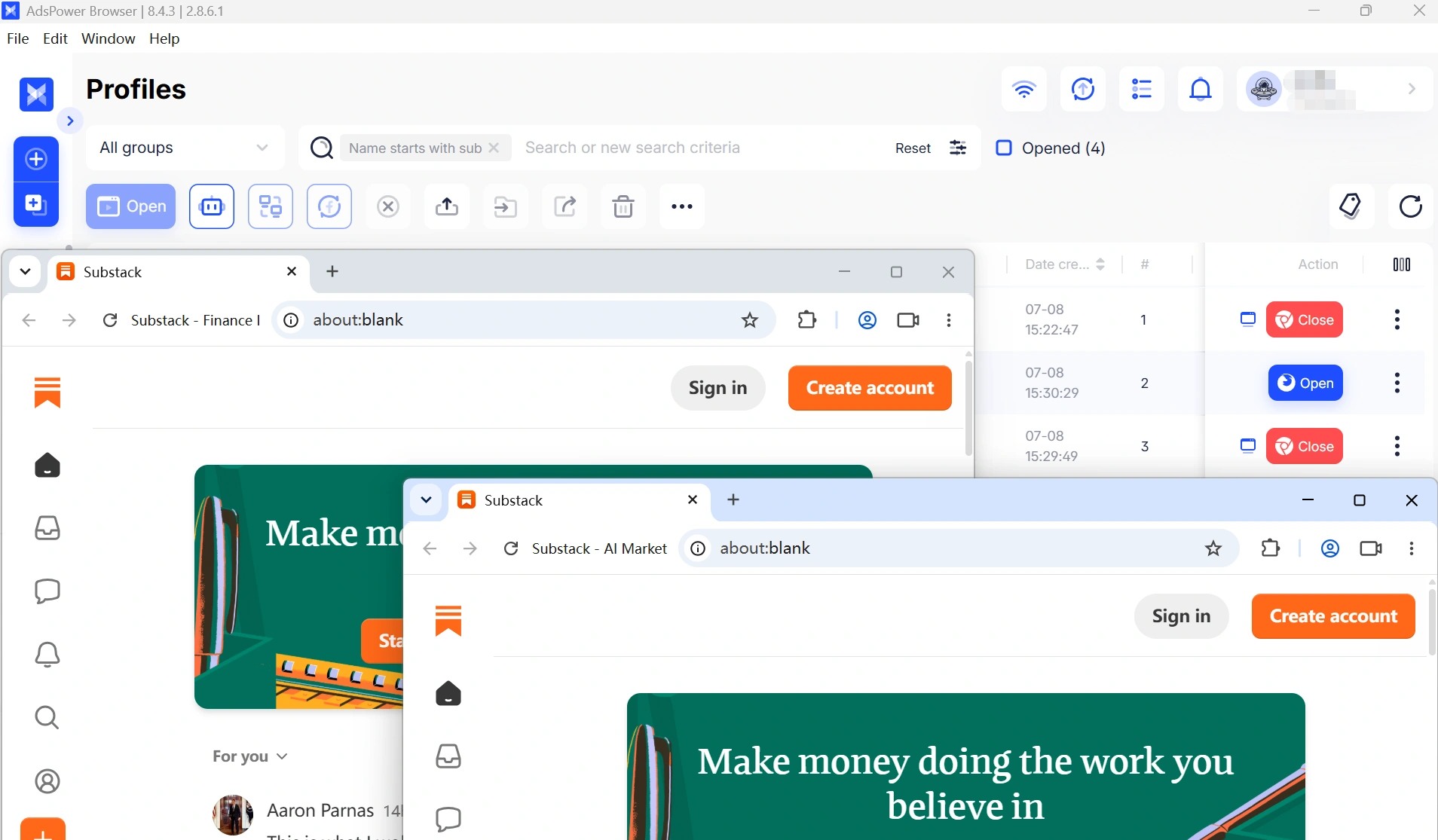Open Substack inbox icon in Finance window

click(x=47, y=528)
